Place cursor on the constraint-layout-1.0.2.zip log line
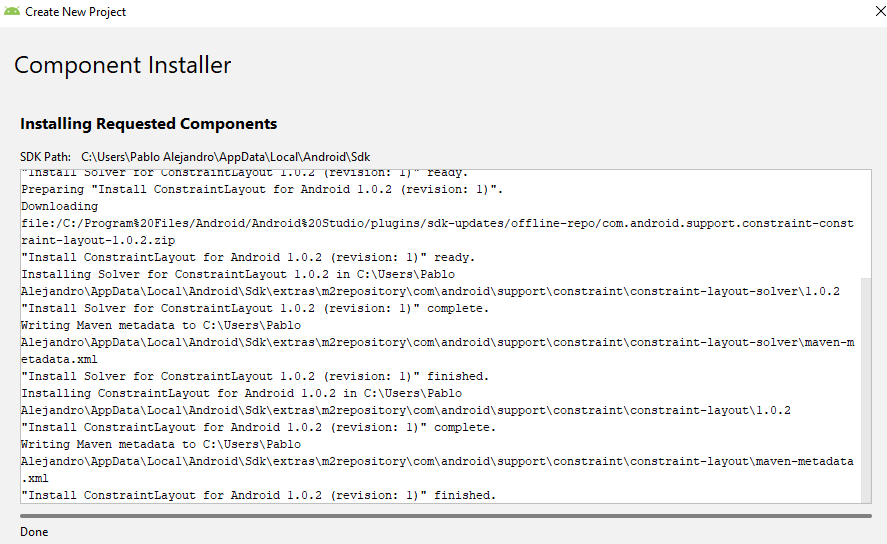Image resolution: width=887 pixels, height=544 pixels. (x=98, y=240)
